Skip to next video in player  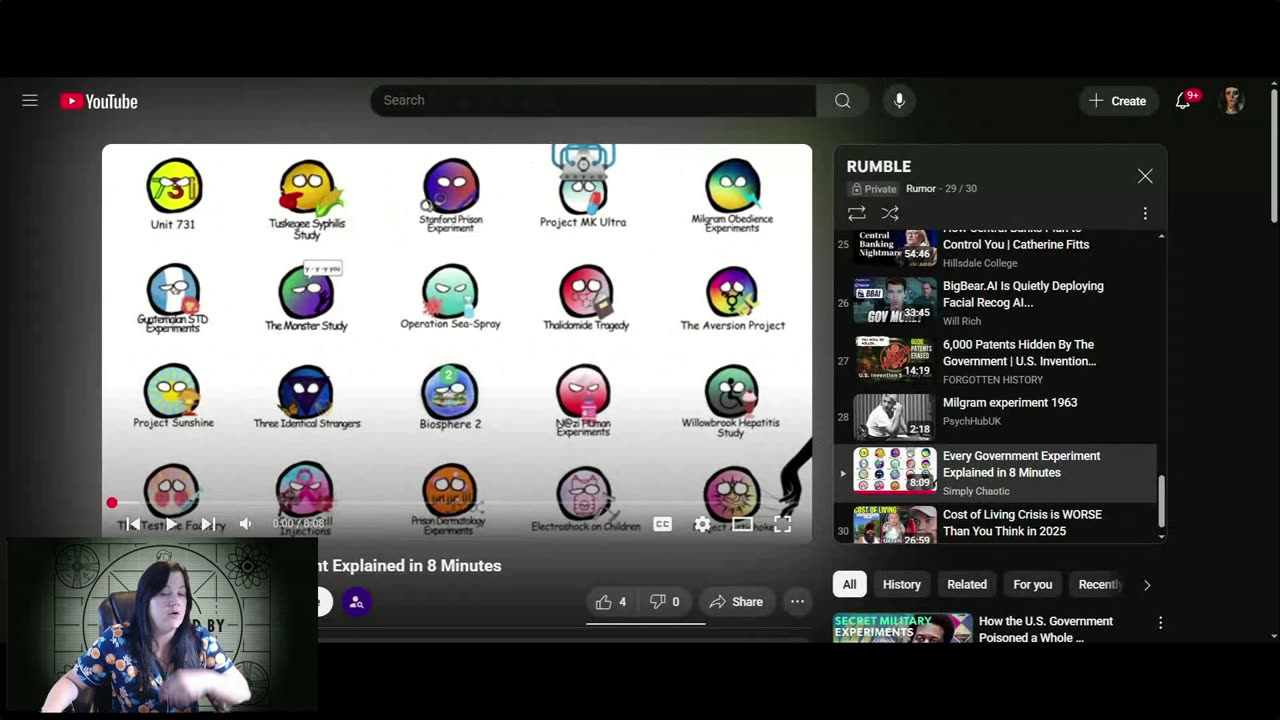[x=208, y=524]
